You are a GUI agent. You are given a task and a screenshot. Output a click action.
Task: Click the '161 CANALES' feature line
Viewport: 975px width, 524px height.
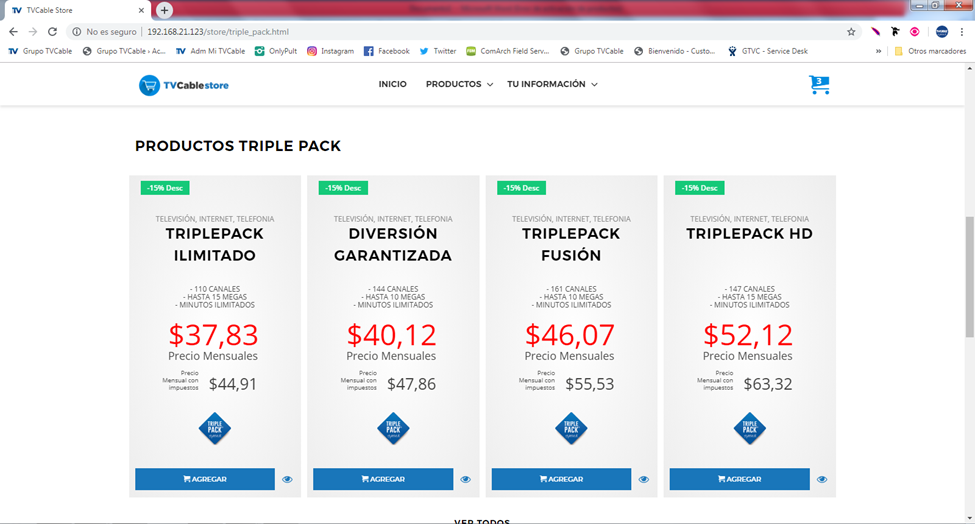pos(571,289)
